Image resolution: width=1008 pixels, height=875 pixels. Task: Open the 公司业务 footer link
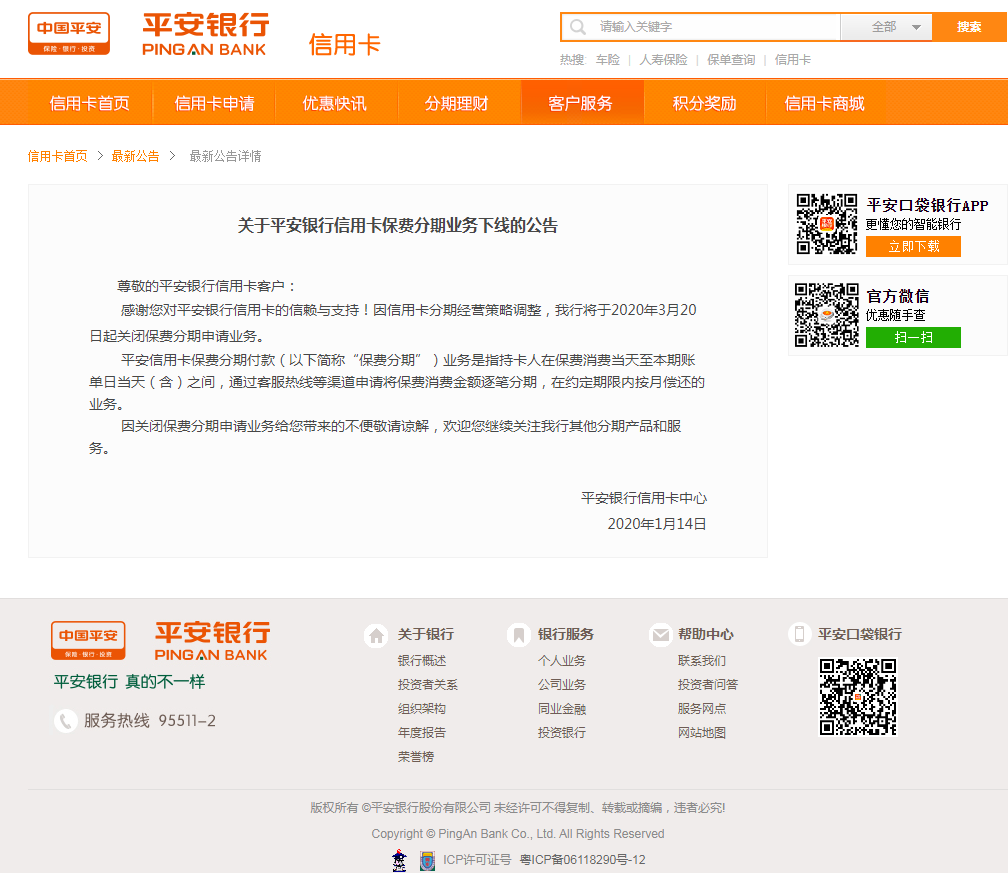(x=562, y=685)
